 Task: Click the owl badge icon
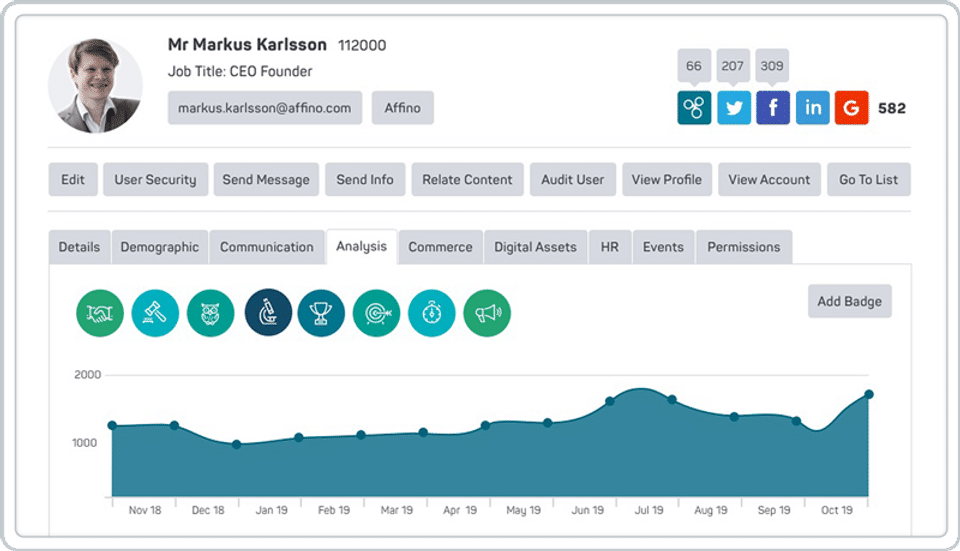click(x=210, y=313)
